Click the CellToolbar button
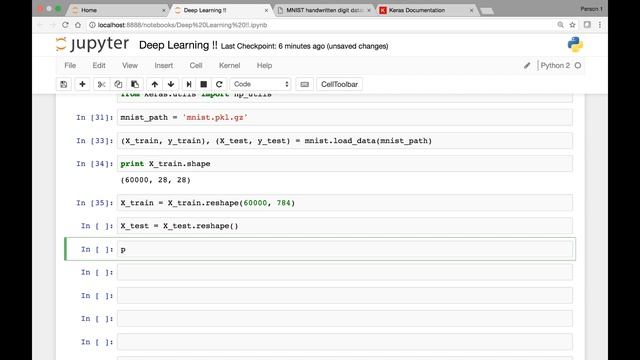The image size is (640, 360). click(339, 84)
